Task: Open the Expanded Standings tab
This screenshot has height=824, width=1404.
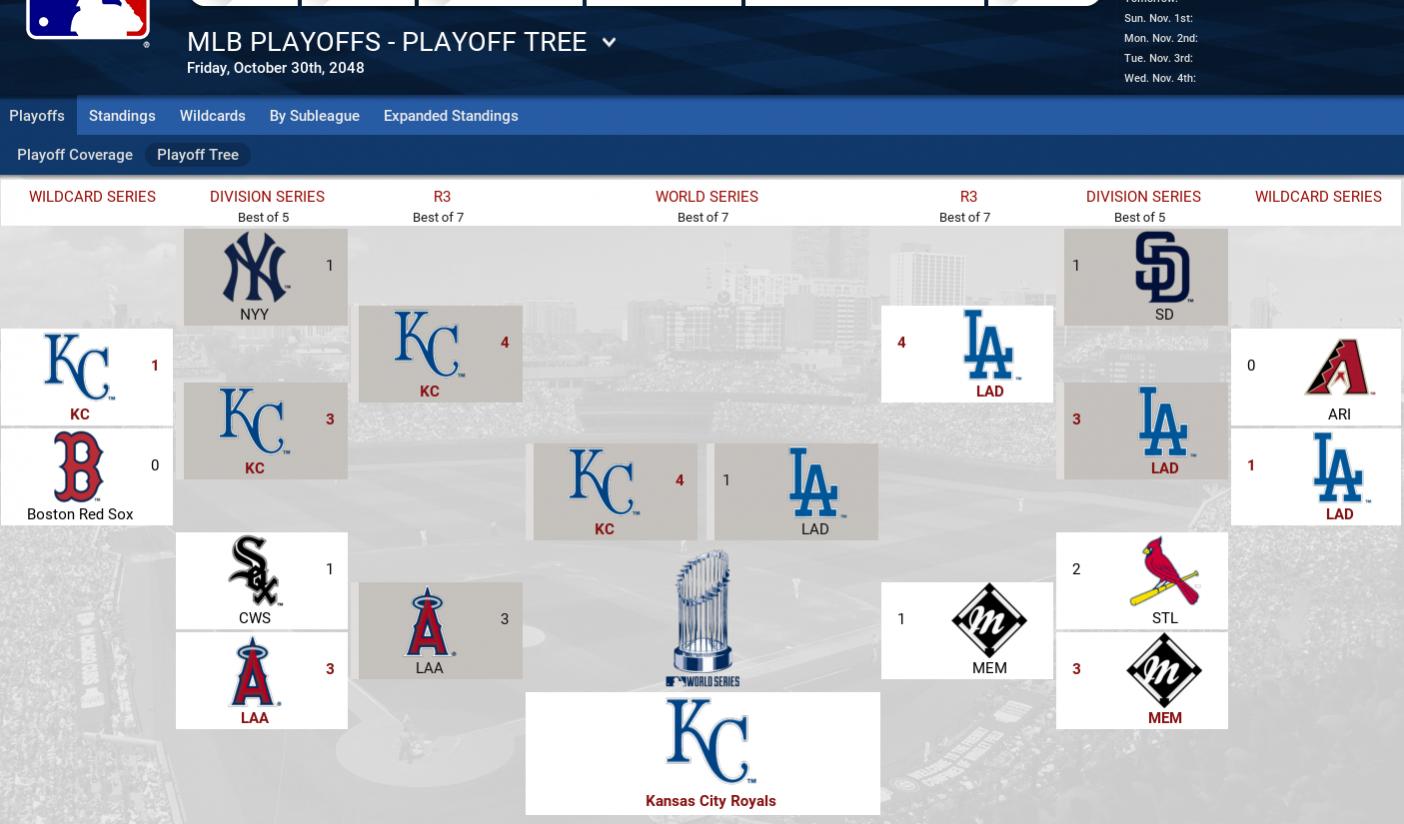Action: click(450, 116)
